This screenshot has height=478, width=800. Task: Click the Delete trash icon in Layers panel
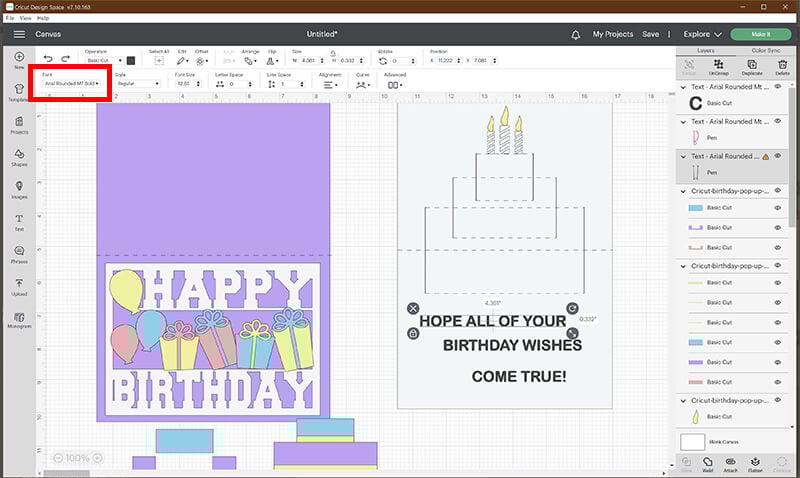coord(782,64)
